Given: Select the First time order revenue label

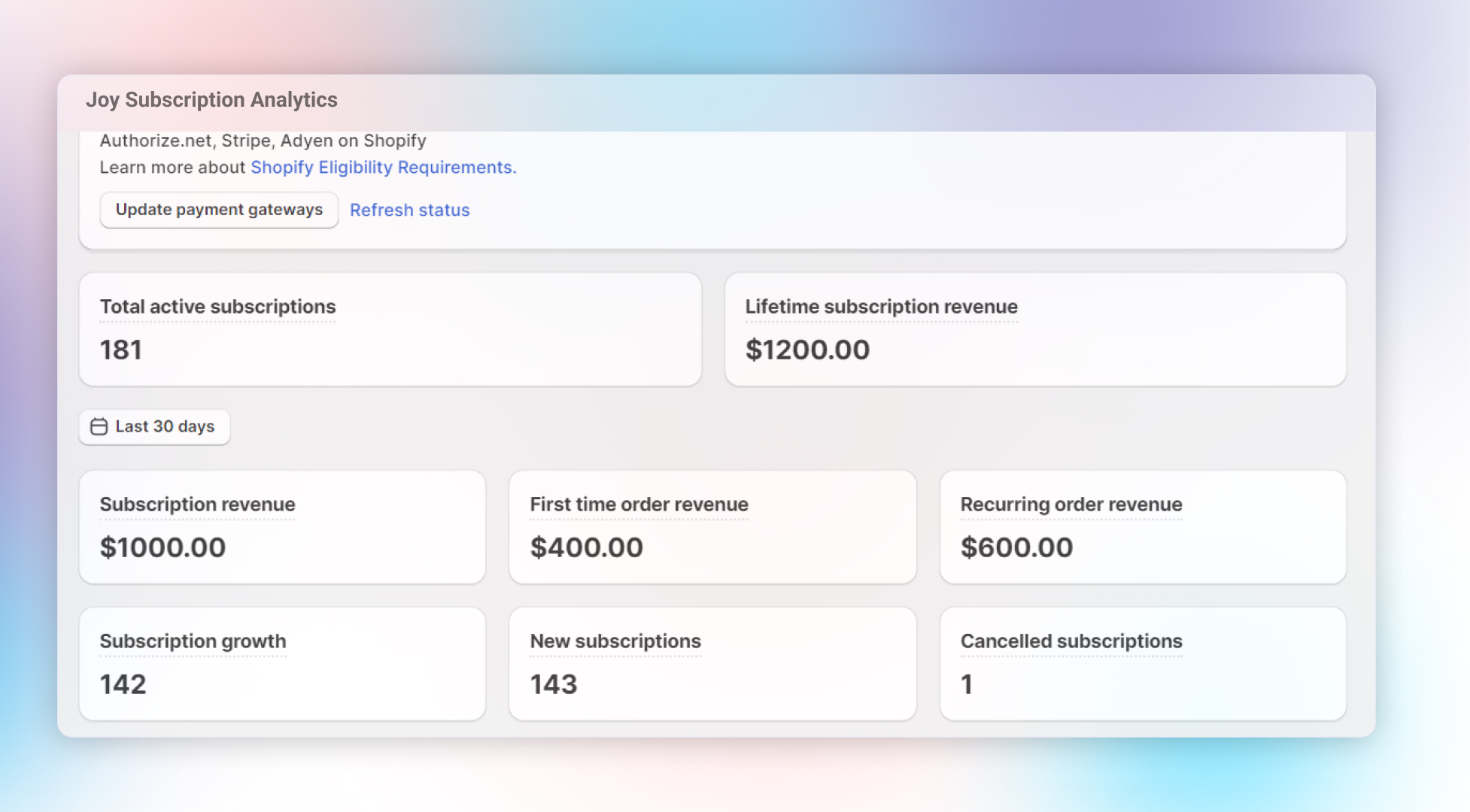Looking at the screenshot, I should point(639,504).
